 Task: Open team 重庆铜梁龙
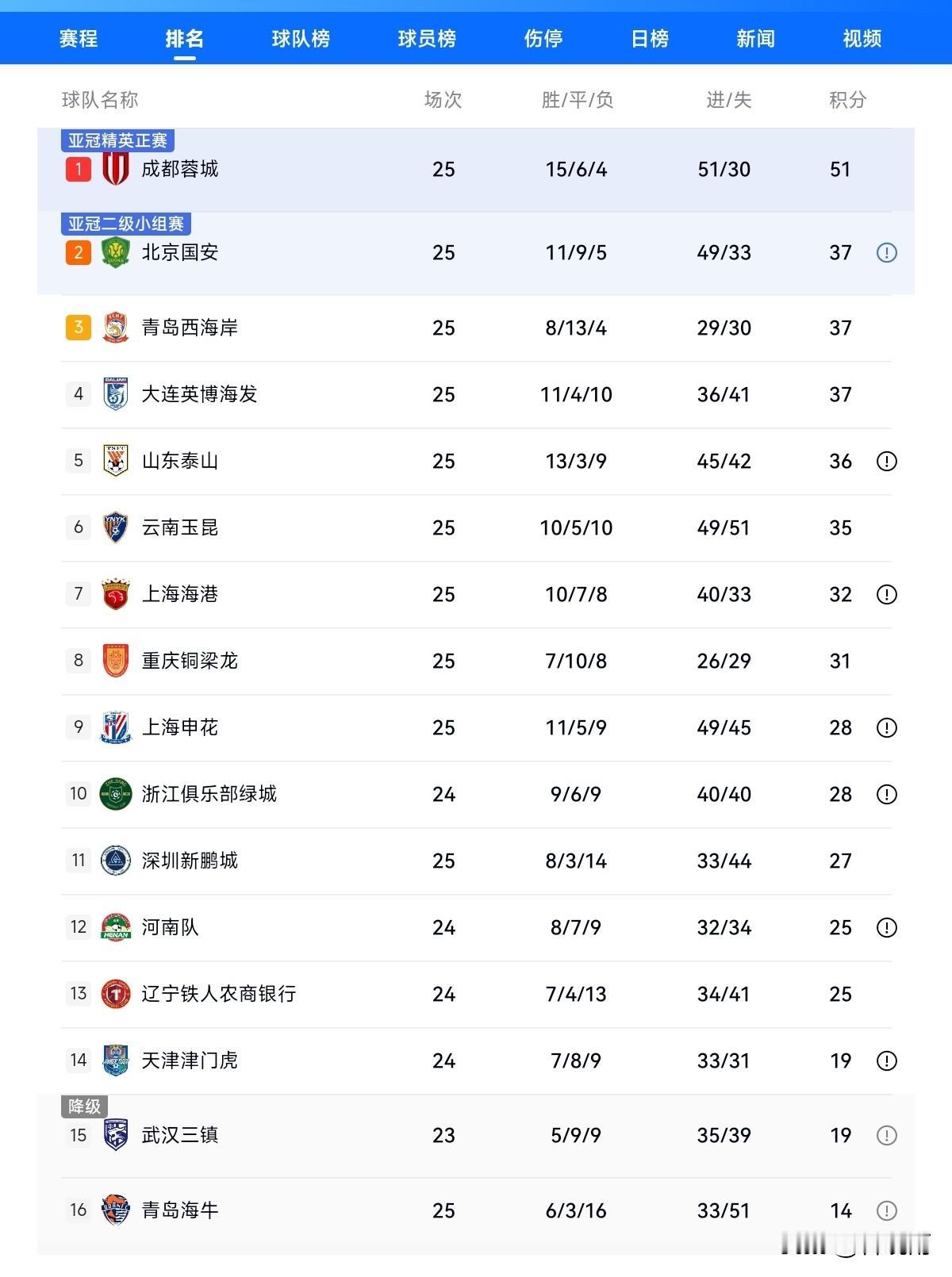pos(190,661)
